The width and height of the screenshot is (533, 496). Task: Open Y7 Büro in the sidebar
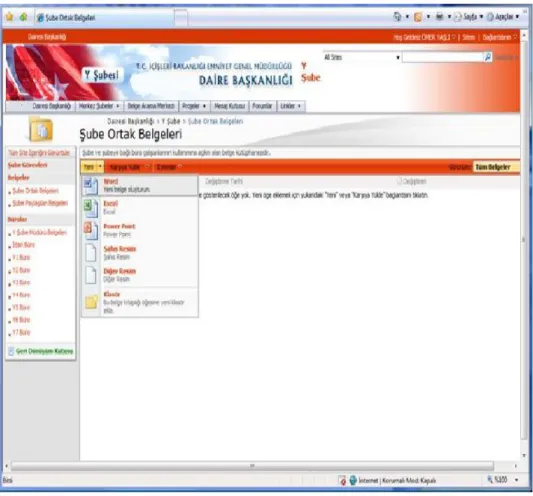click(x=21, y=332)
